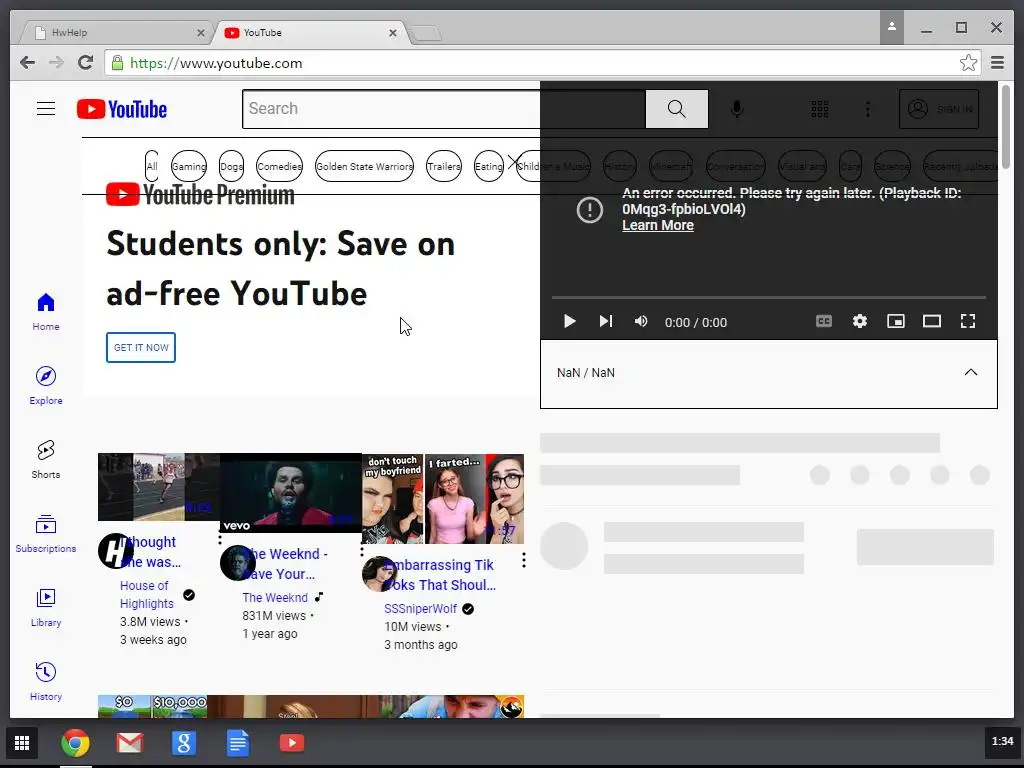Go to Home in the sidebar
This screenshot has height=768, width=1024.
pos(46,312)
